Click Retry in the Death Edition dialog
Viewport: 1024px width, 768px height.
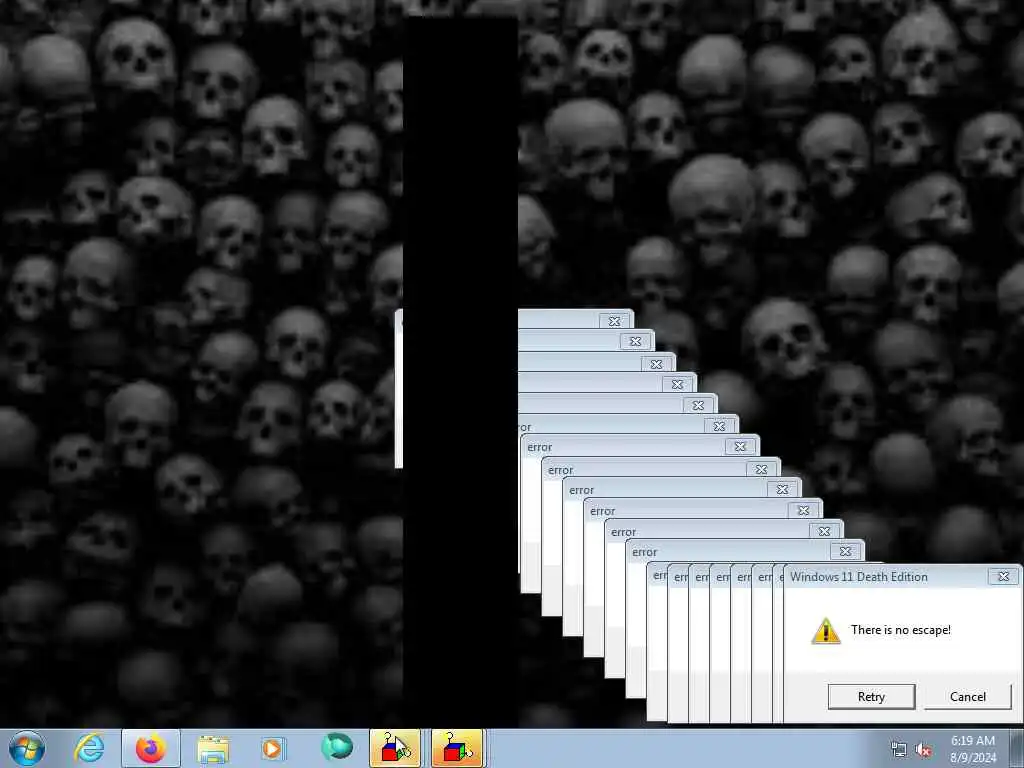[x=871, y=697]
